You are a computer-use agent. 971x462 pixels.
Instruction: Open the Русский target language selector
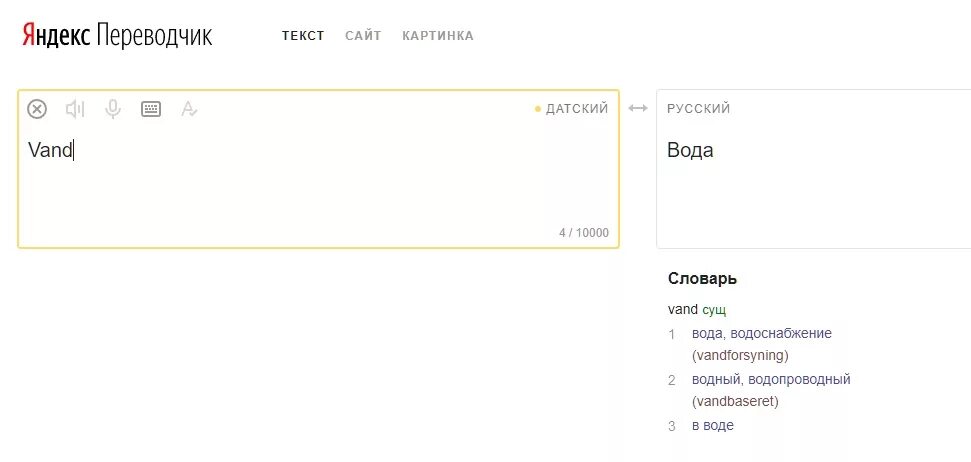699,109
